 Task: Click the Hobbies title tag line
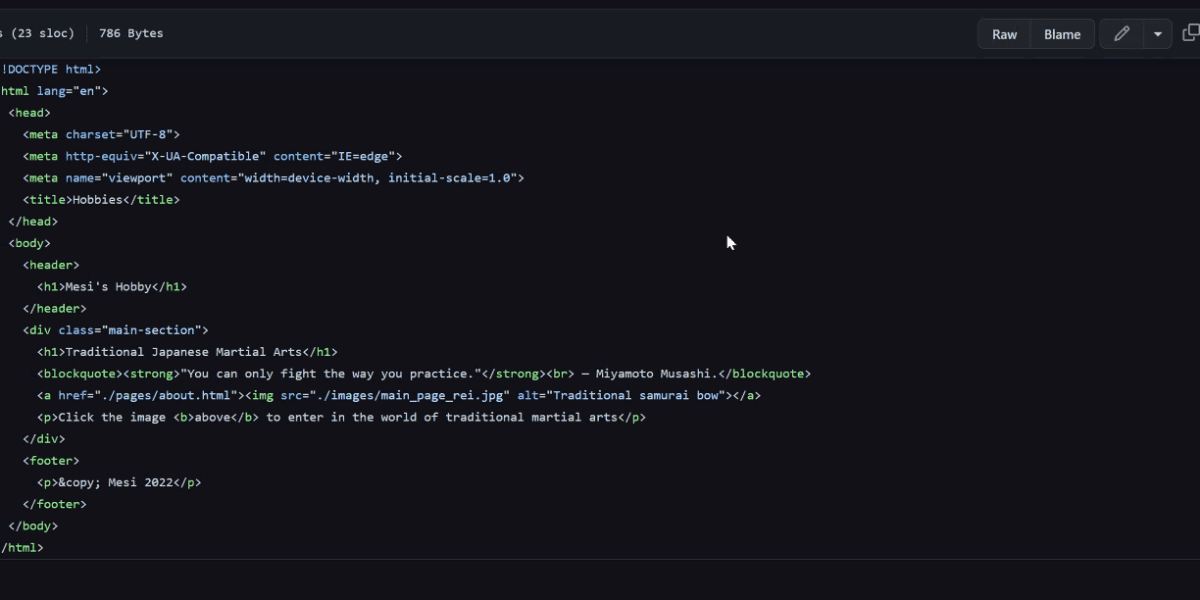101,200
